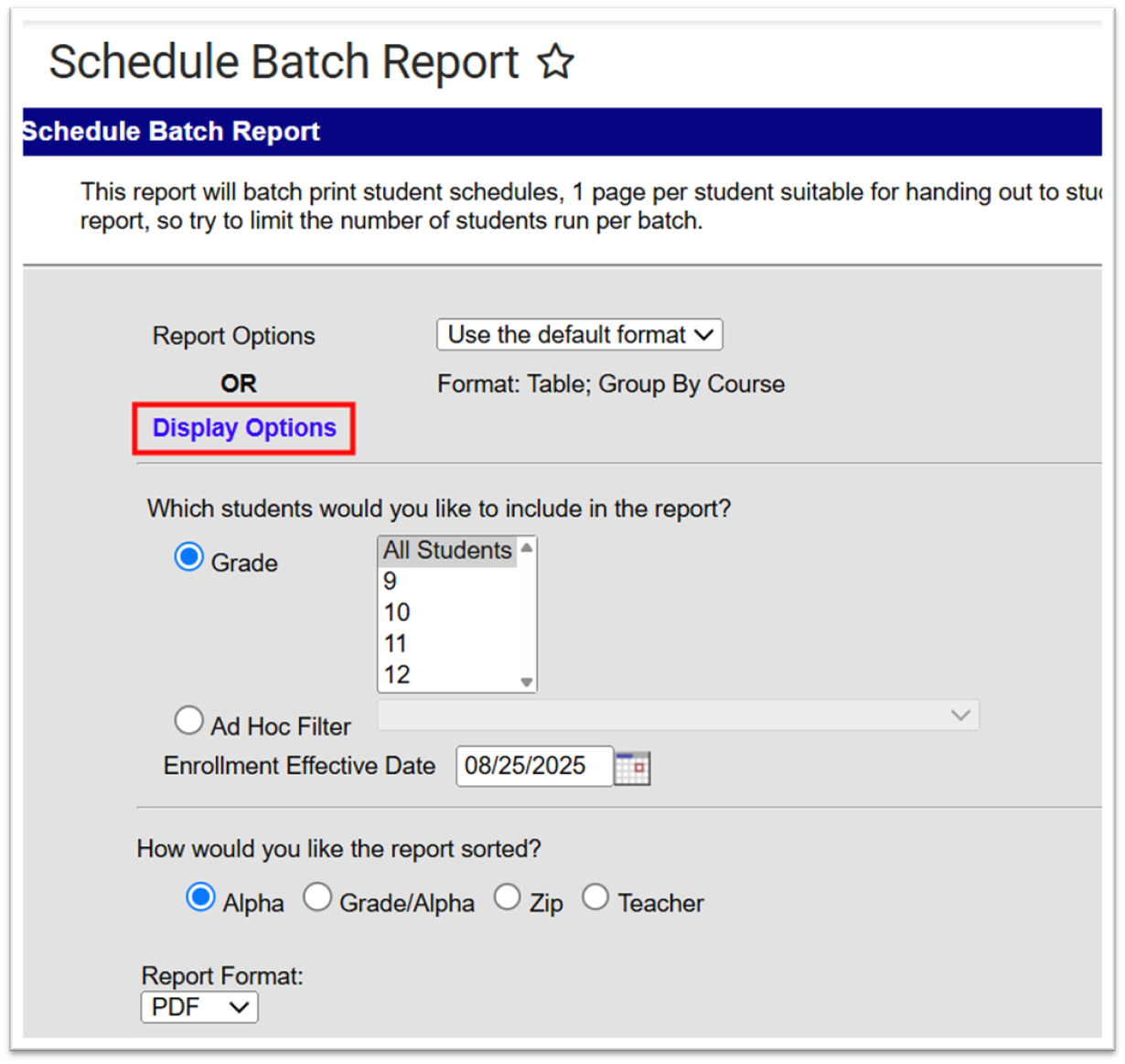This screenshot has height=1064, width=1125.
Task: Select grade 9 in the list
Action: point(391,582)
